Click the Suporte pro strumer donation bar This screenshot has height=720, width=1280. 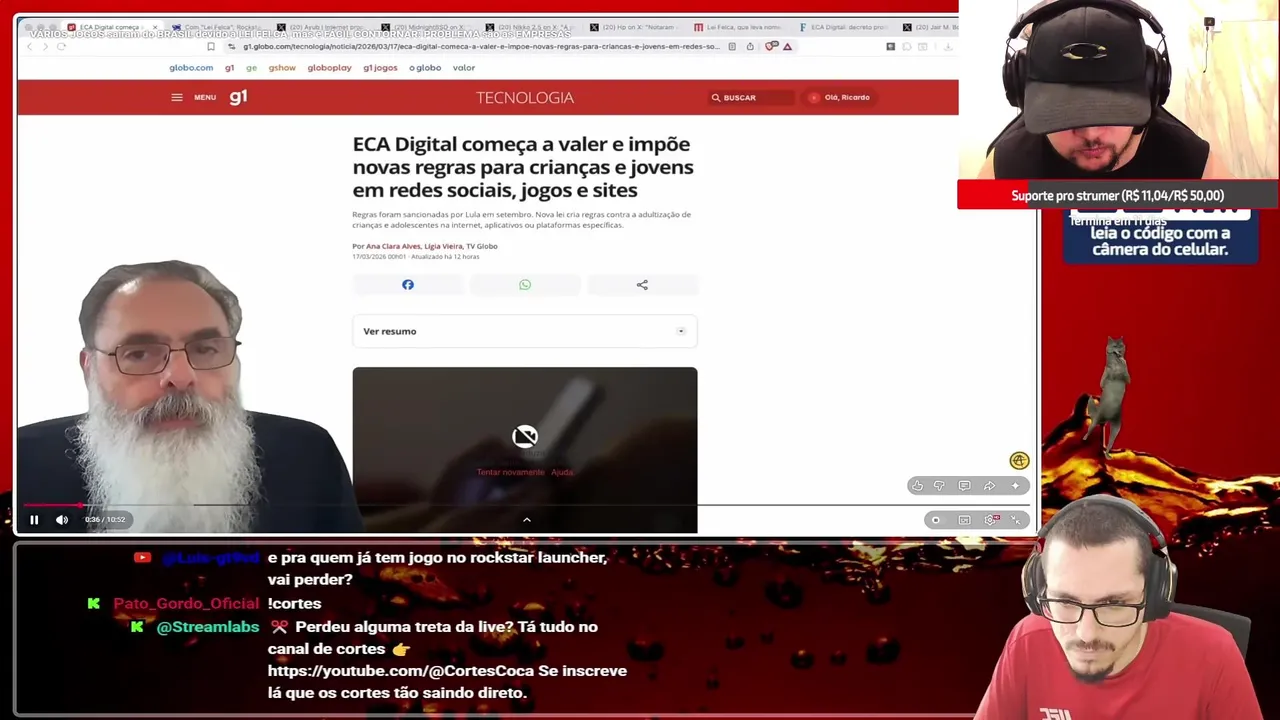click(1118, 195)
